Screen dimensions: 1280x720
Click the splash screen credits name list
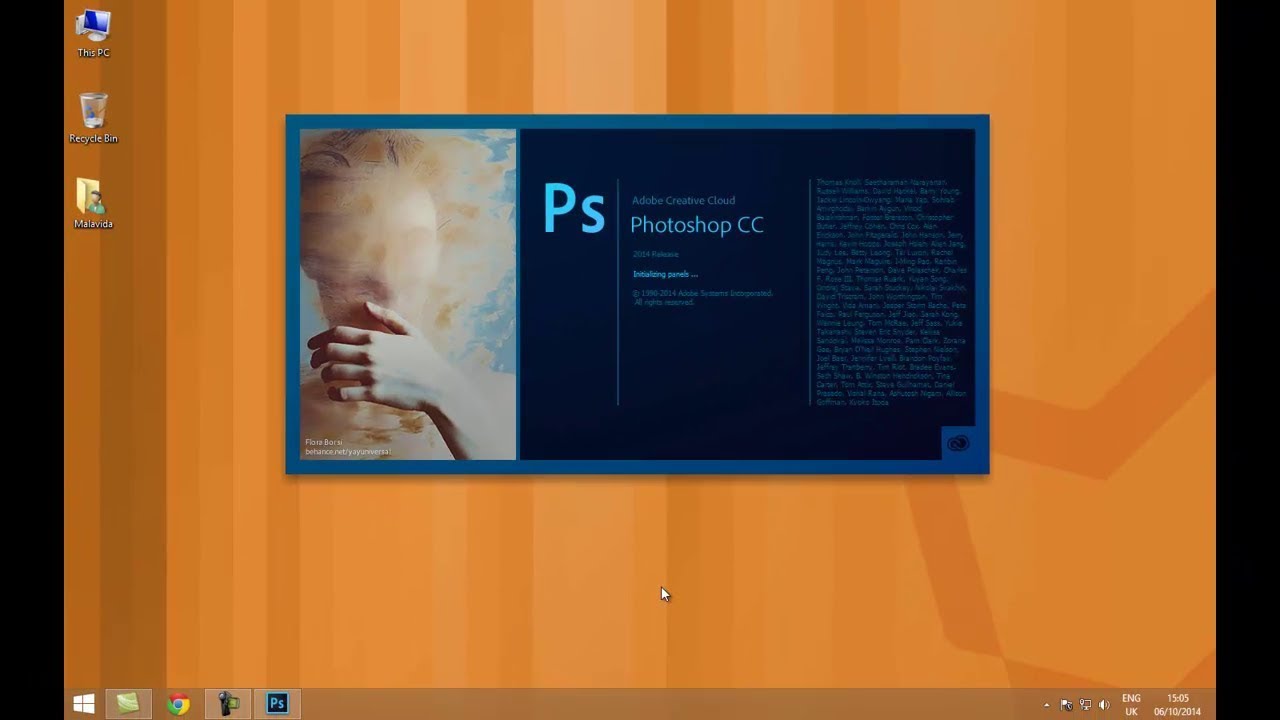(892, 292)
